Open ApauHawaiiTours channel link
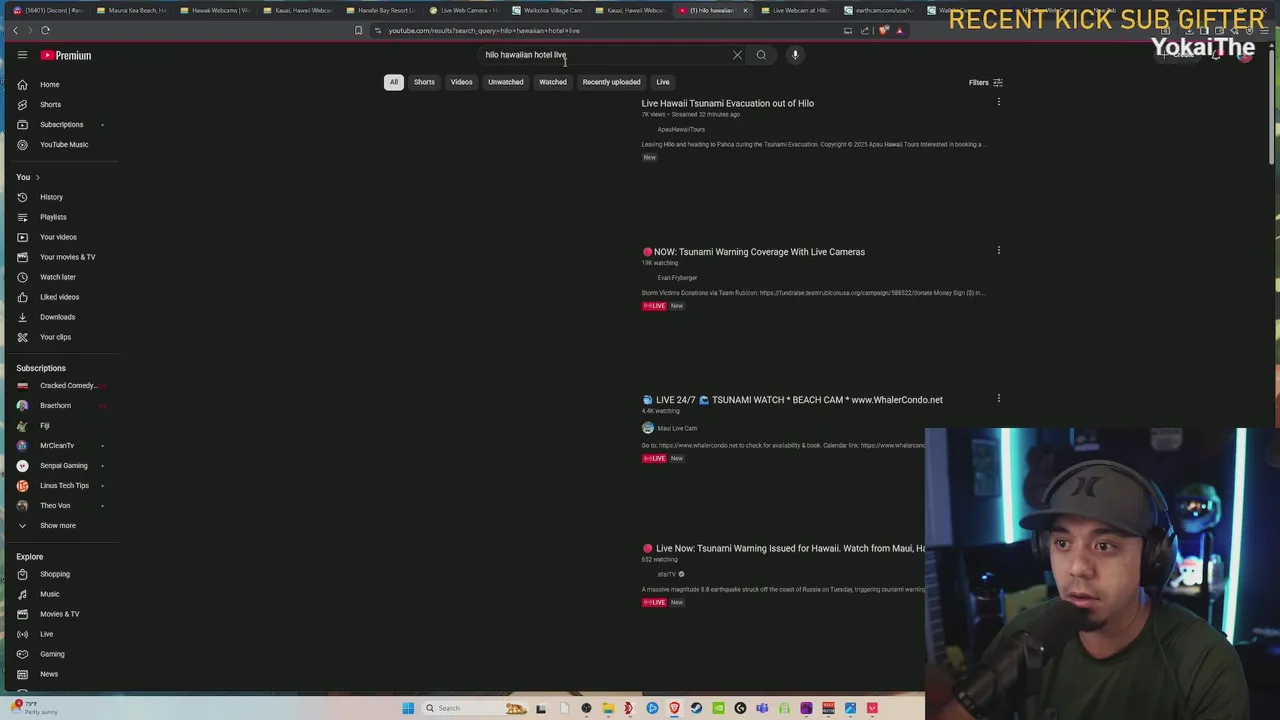 coord(681,129)
